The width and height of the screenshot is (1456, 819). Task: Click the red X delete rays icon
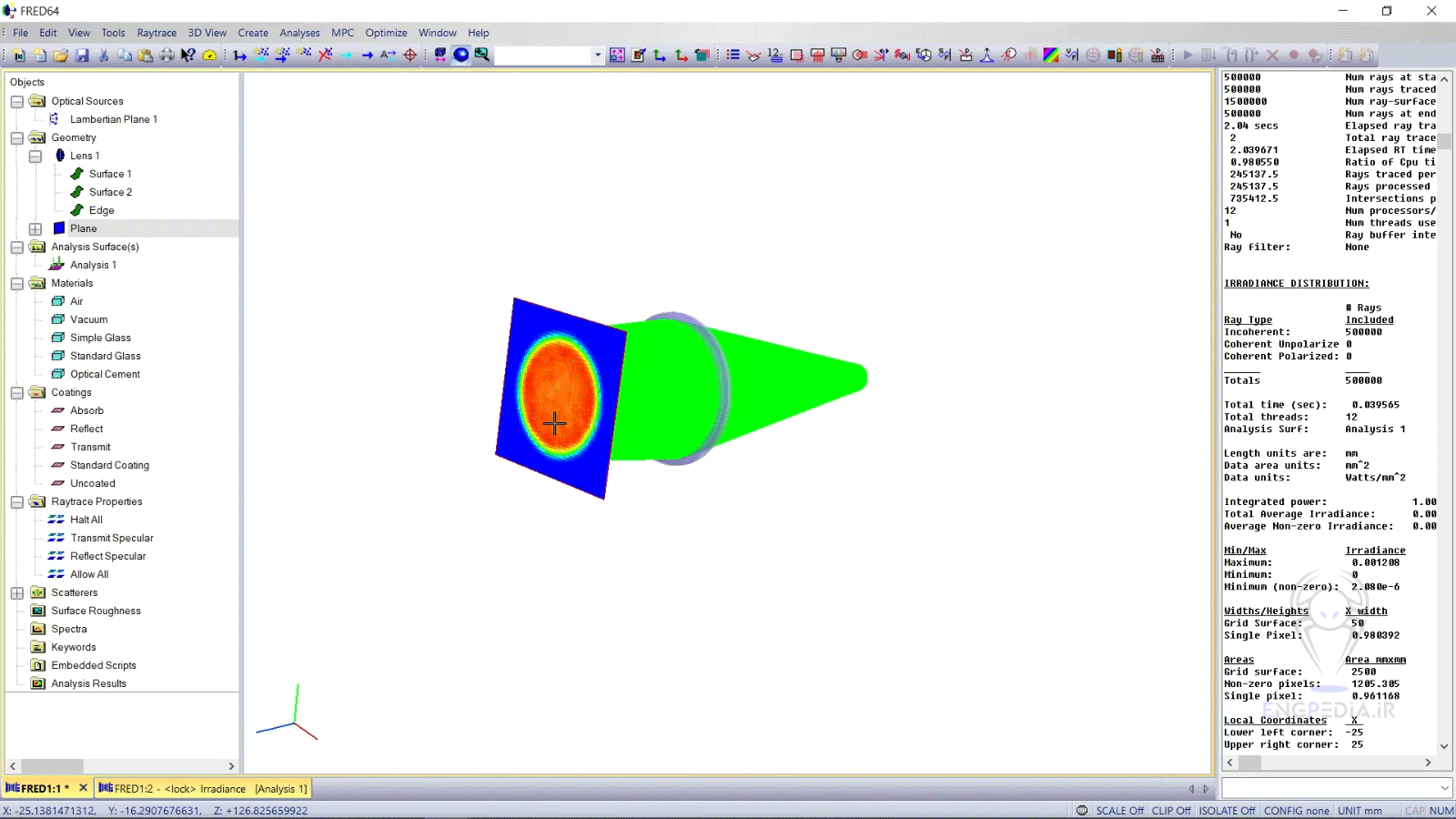coord(325,56)
